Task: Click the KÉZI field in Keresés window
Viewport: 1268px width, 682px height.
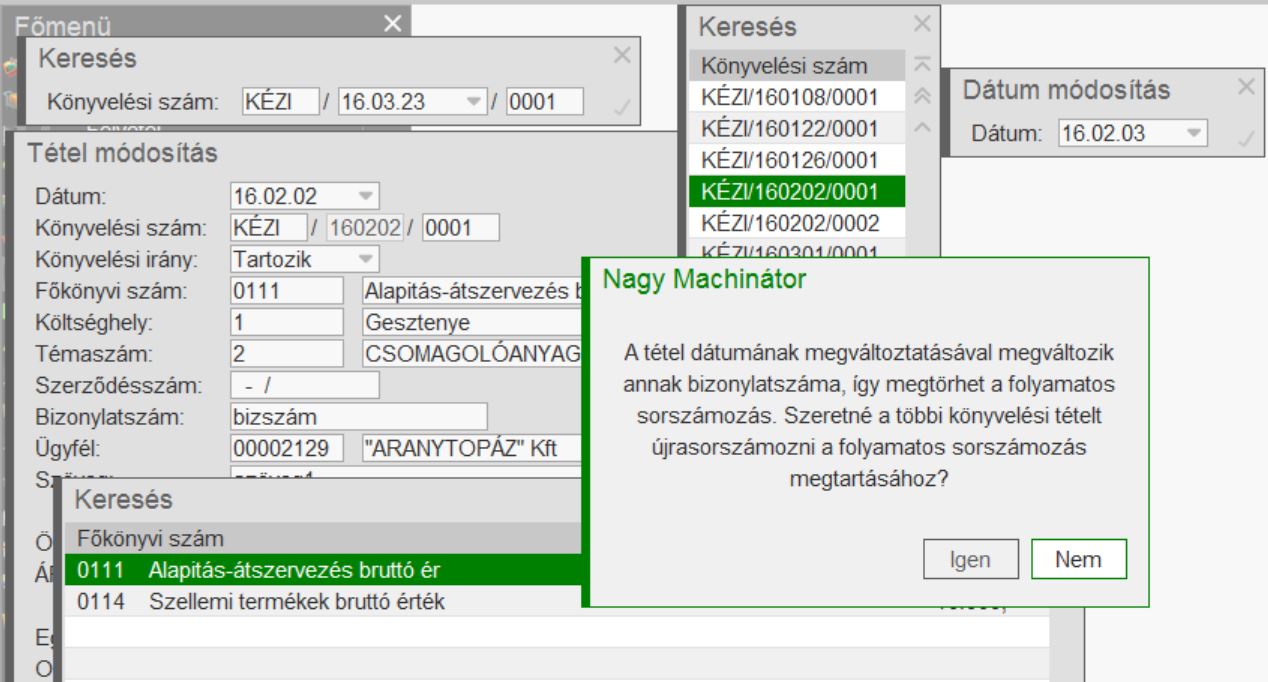Action: 280,101
